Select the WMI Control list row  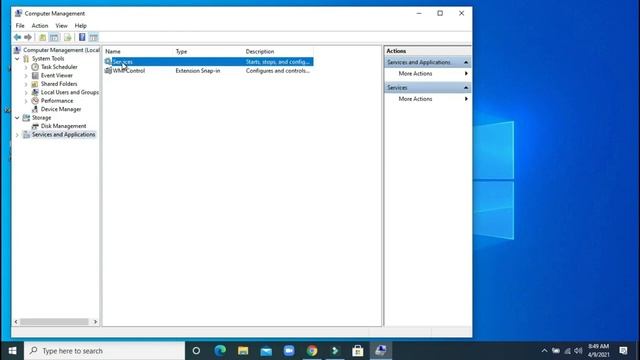pos(209,71)
